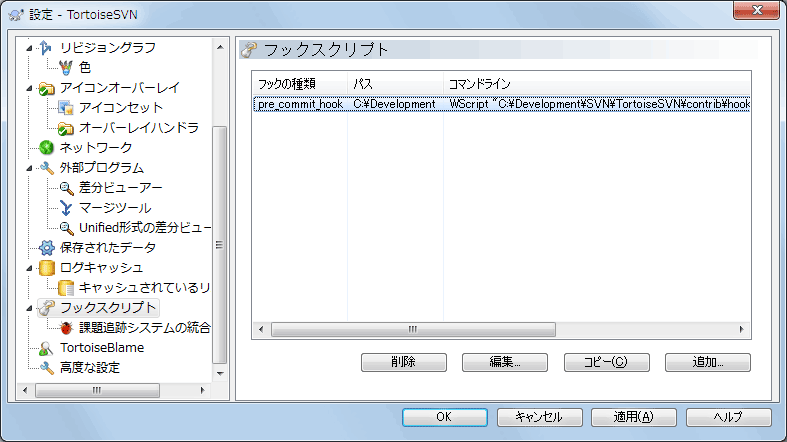
Task: Click the 編集... button
Action: (504, 362)
